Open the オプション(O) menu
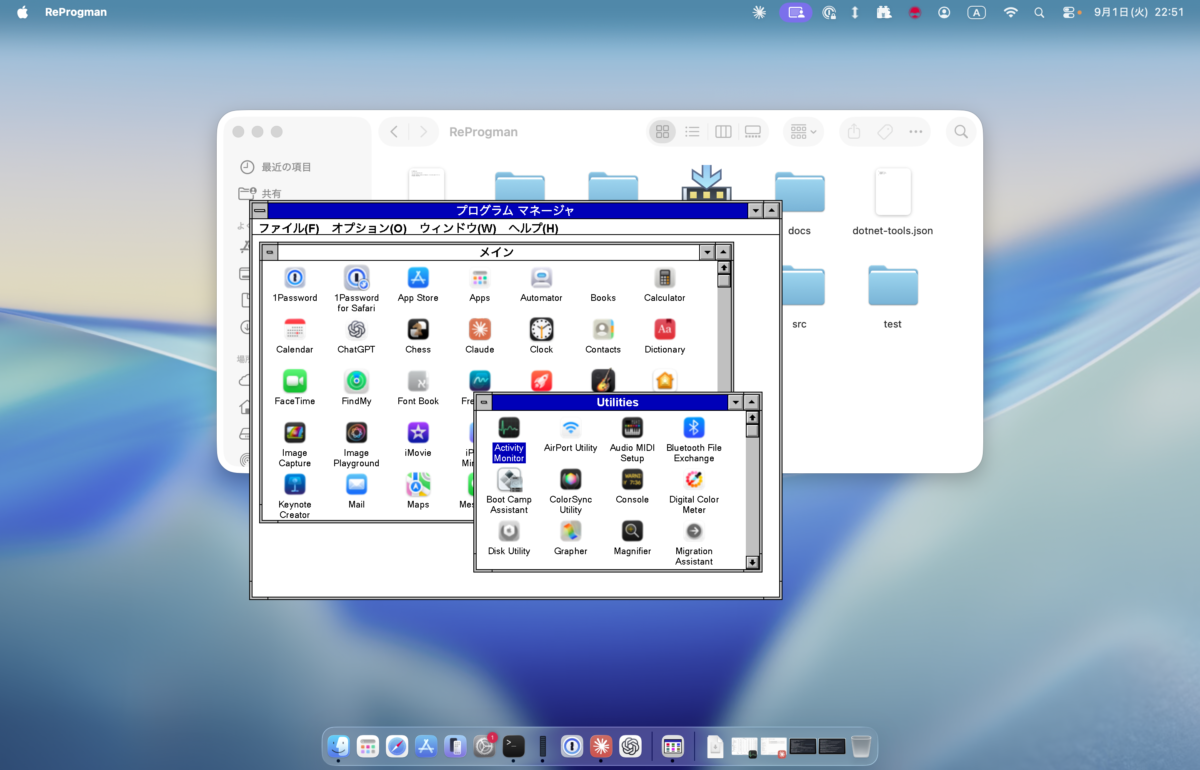The height and width of the screenshot is (770, 1200). coord(369,228)
